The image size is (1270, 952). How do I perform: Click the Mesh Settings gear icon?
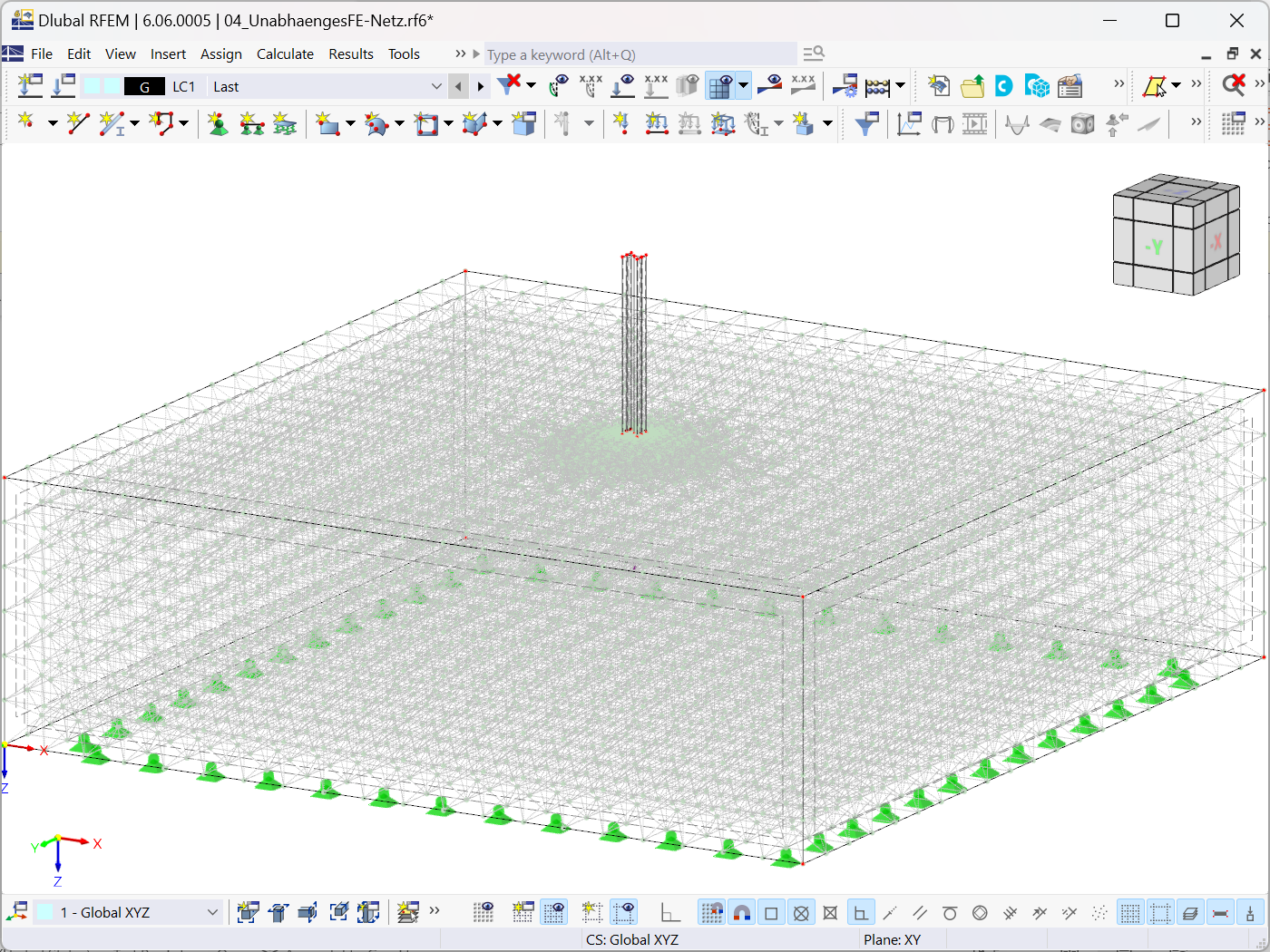click(x=845, y=86)
